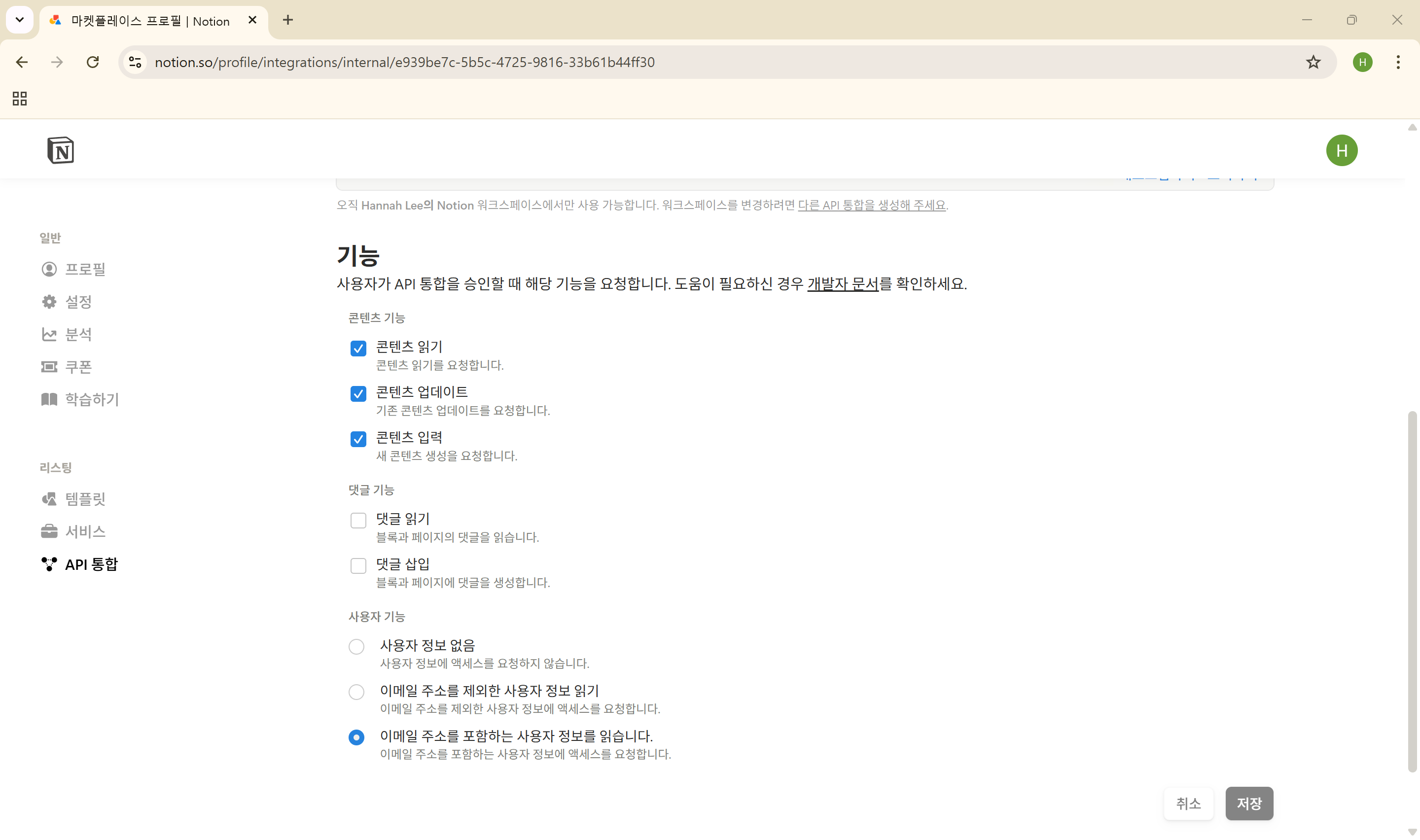Click the 취소 cancel button
This screenshot has width=1420, height=840.
coord(1188,803)
